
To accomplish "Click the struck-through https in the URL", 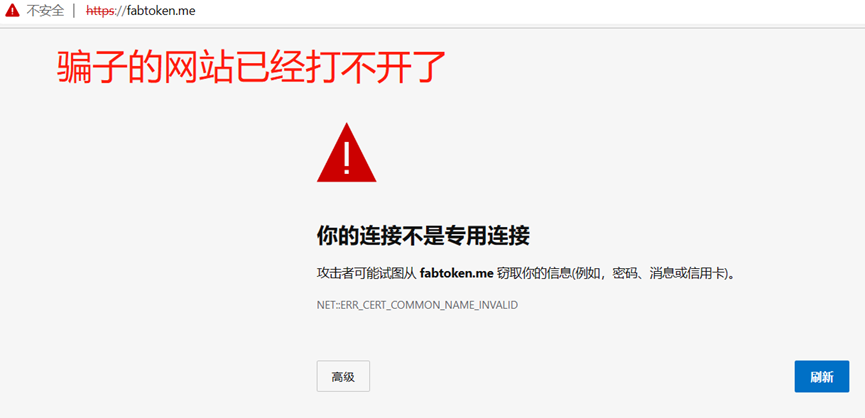I will (100, 10).
